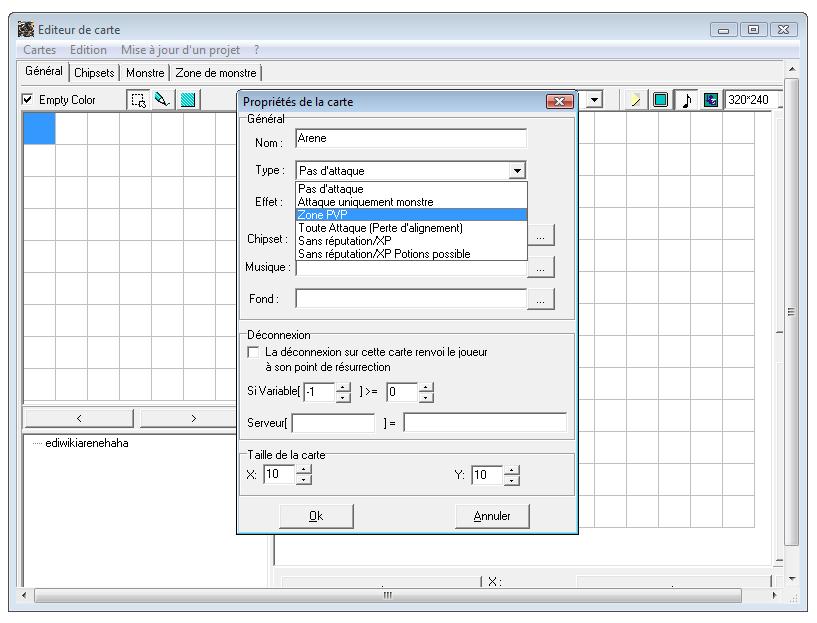The height and width of the screenshot is (623, 817).
Task: Switch to the Chipsets tab
Action: (x=94, y=72)
